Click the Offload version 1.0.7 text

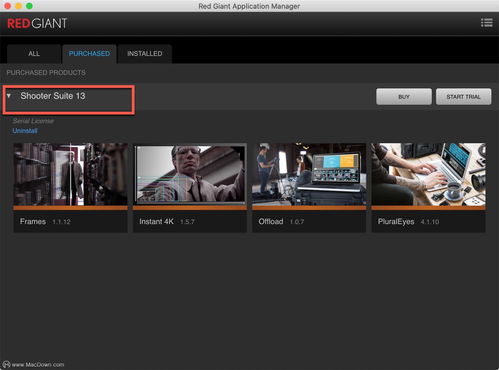point(297,222)
